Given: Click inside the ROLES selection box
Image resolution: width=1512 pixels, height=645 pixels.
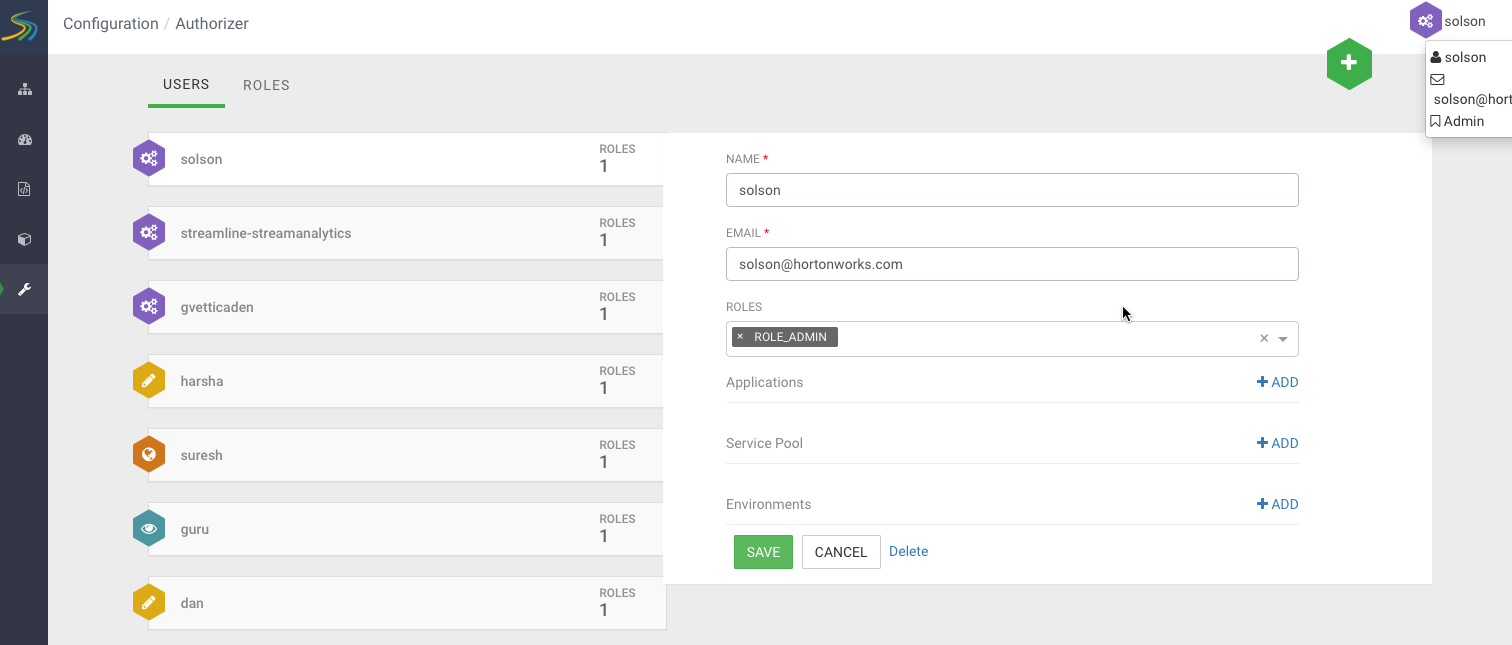Looking at the screenshot, I should click(x=1012, y=339).
